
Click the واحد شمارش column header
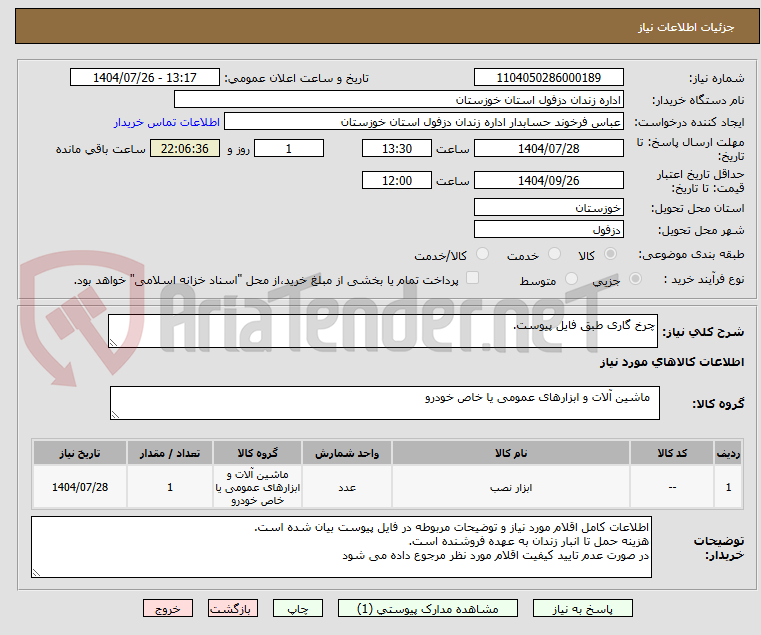(347, 453)
